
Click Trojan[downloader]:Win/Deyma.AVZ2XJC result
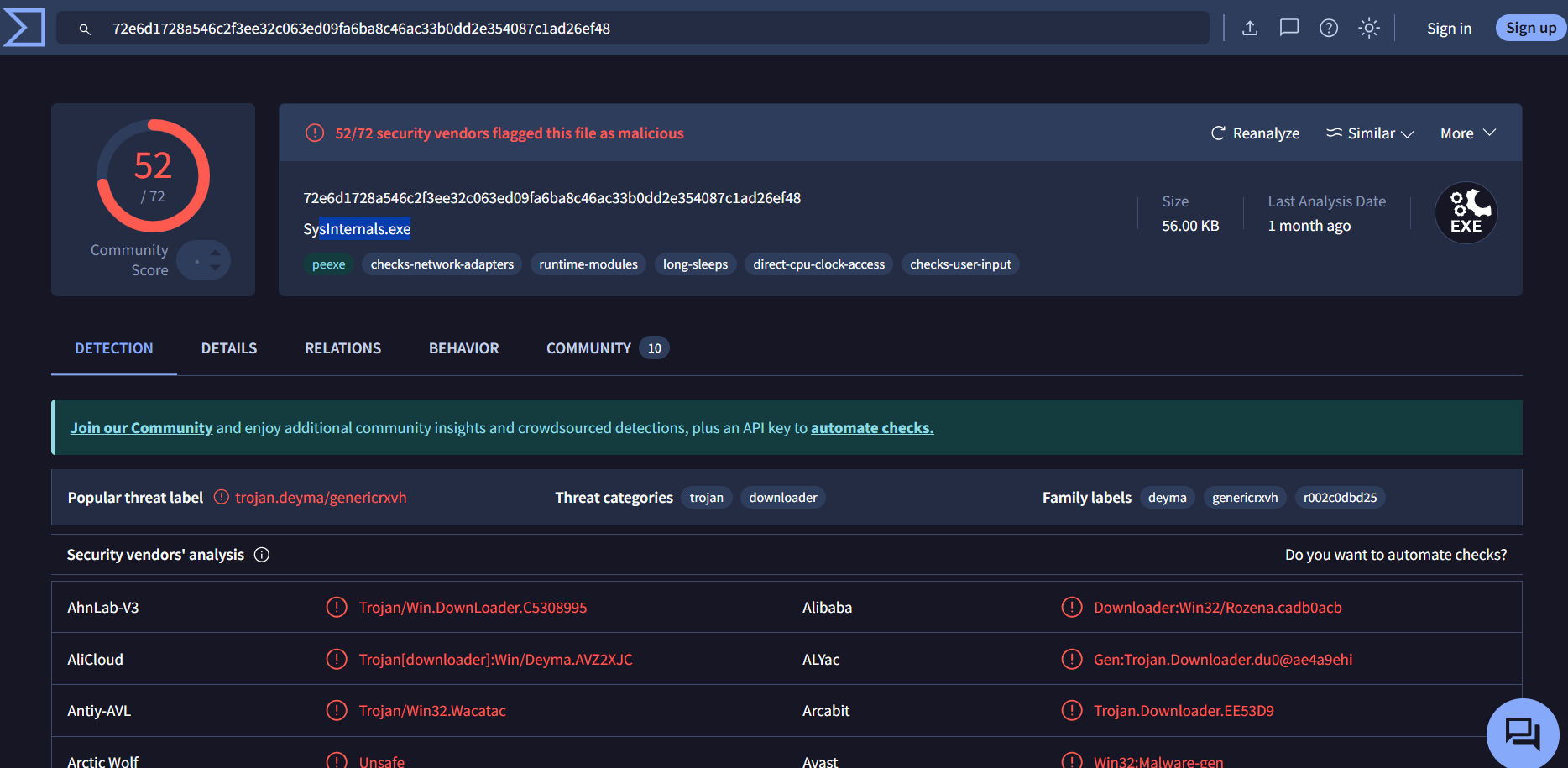(495, 660)
